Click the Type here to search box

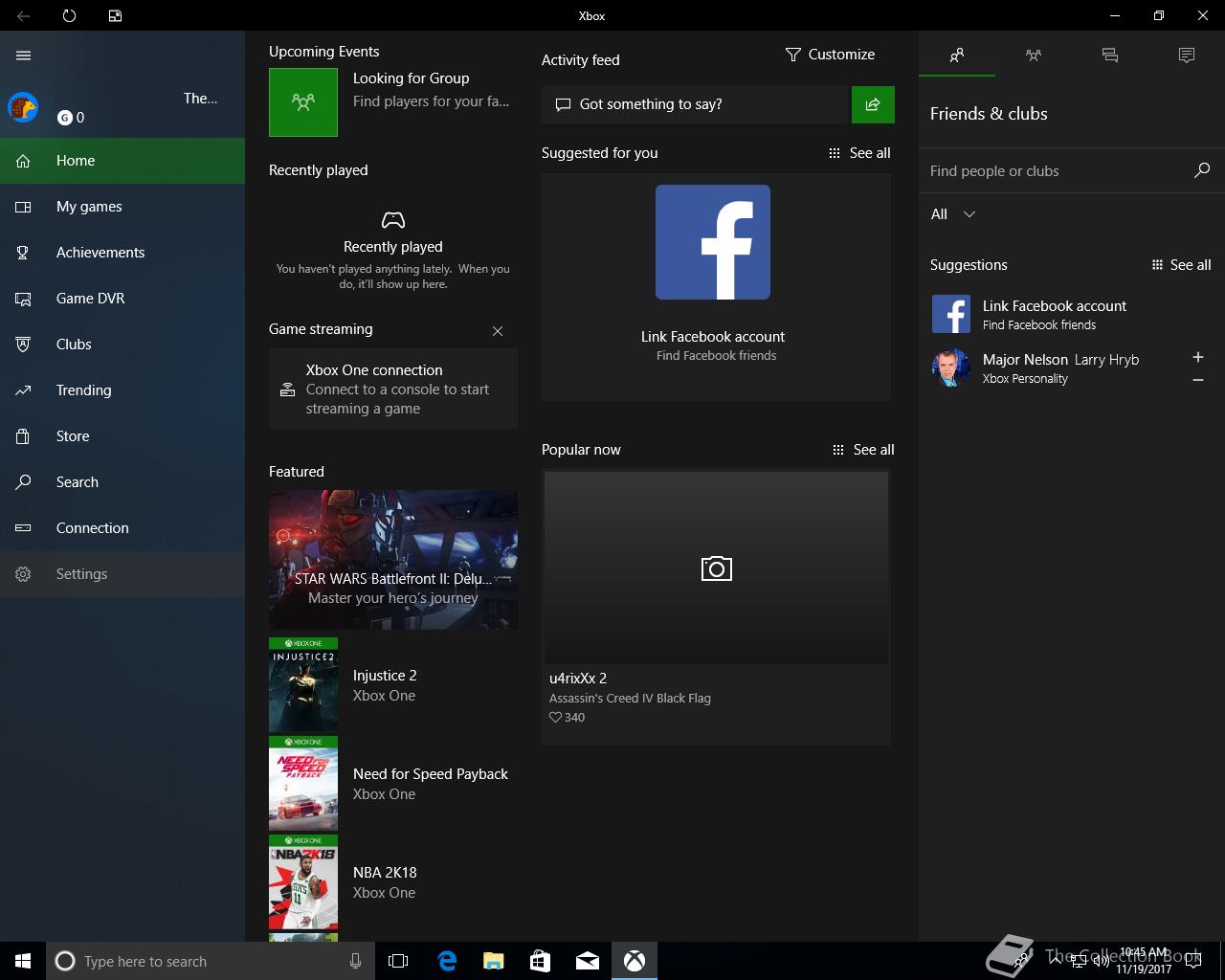point(209,961)
